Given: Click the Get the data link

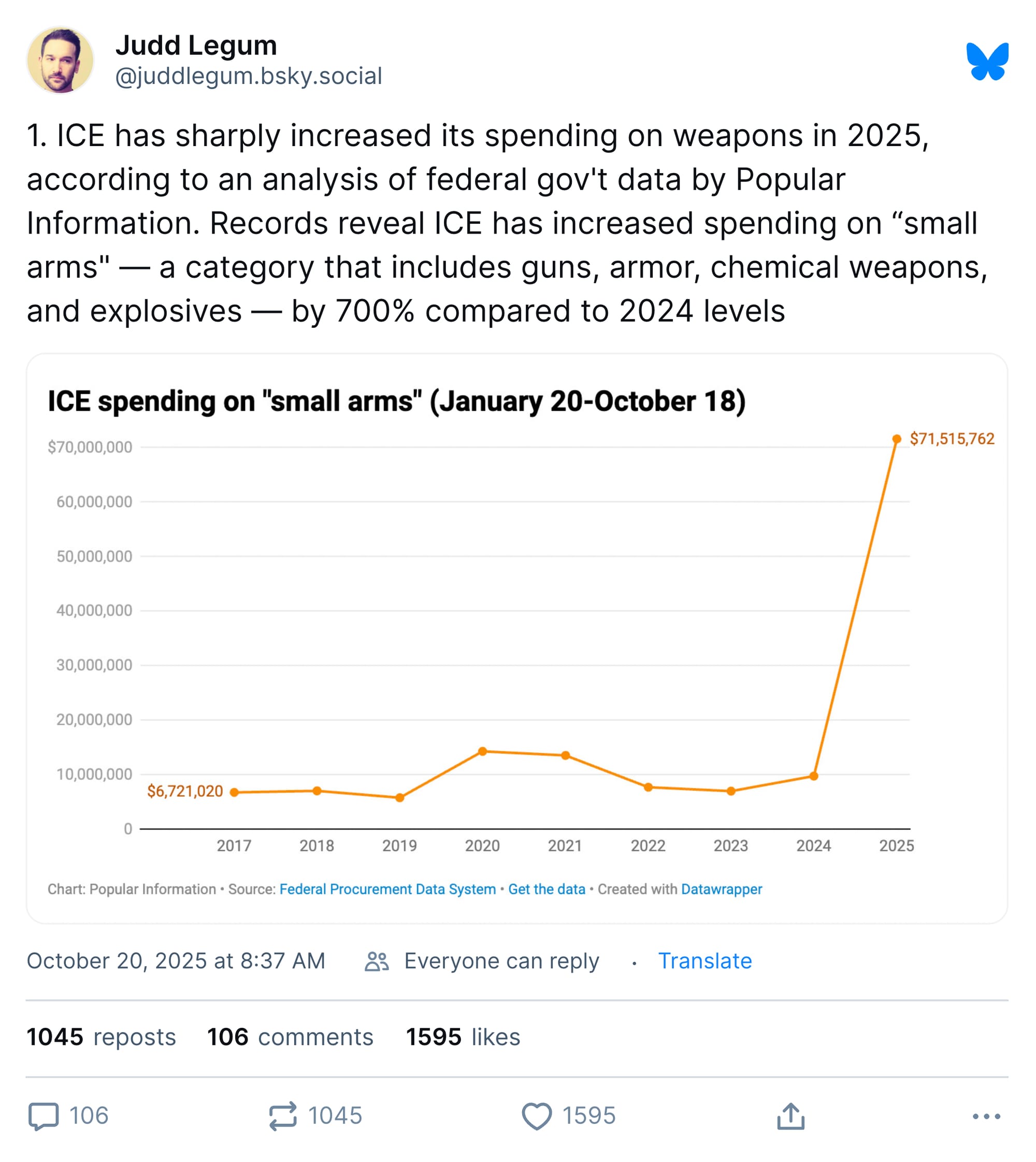Looking at the screenshot, I should 546,890.
